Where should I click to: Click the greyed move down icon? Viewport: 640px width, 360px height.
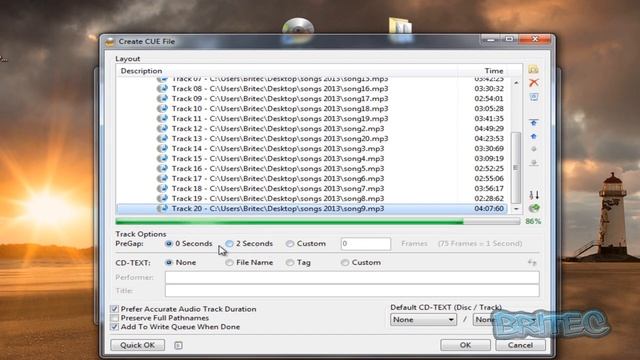point(533,149)
